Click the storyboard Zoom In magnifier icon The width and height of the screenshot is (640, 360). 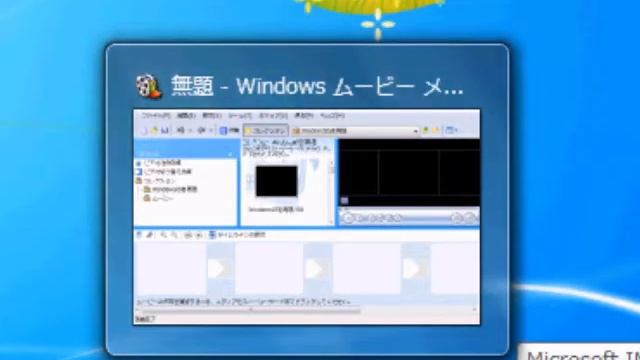pyautogui.click(x=164, y=235)
